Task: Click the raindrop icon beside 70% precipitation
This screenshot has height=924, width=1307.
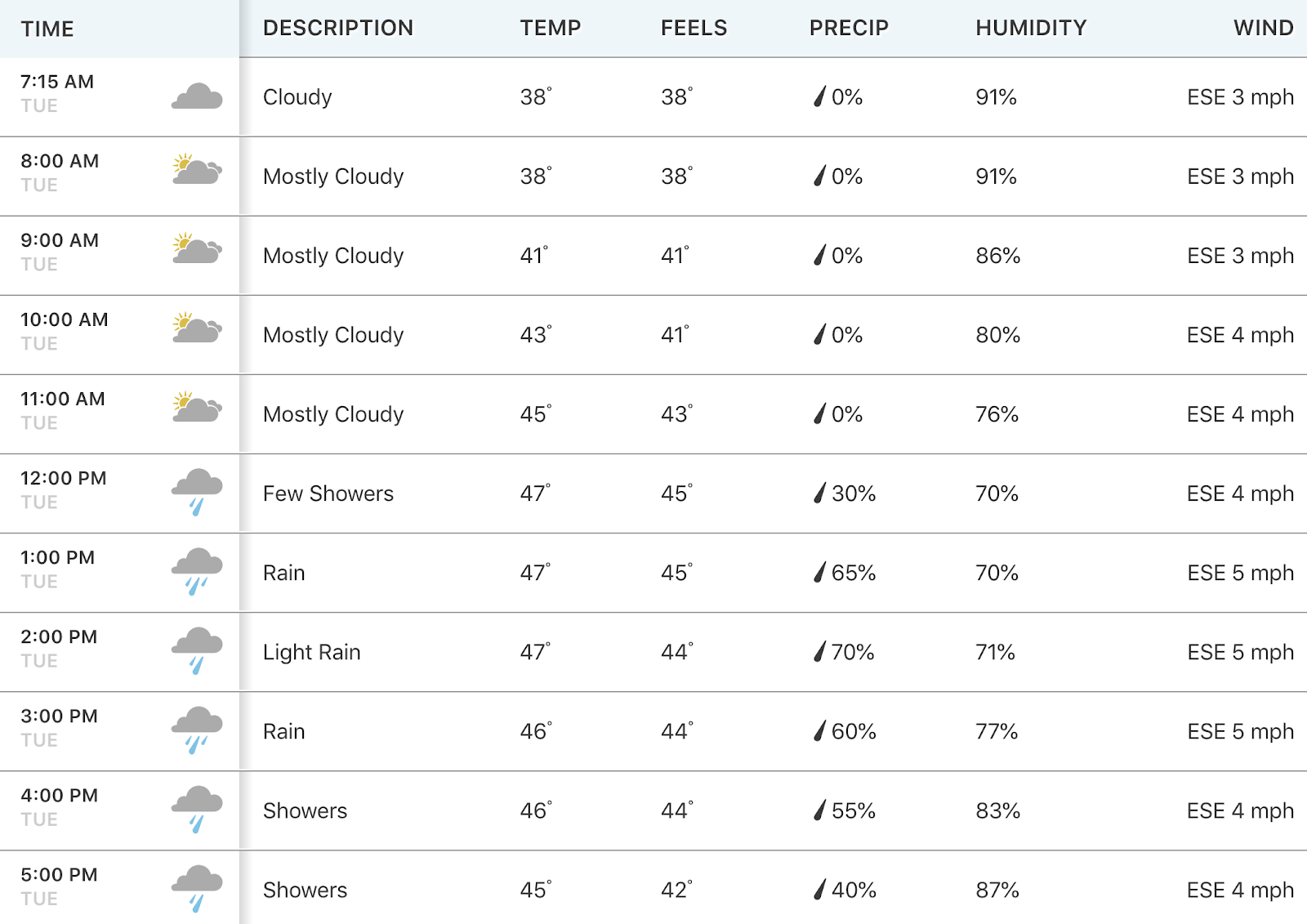Action: click(820, 651)
